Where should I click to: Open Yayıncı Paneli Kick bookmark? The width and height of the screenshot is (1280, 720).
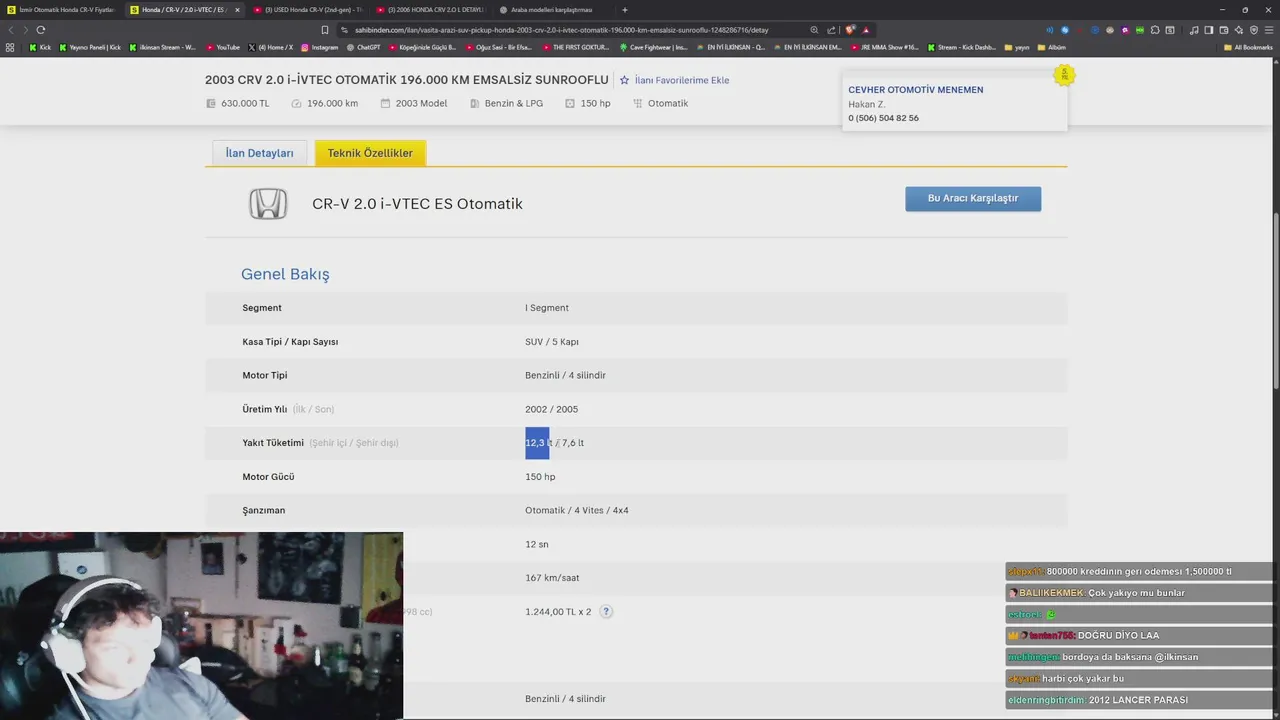[90, 47]
